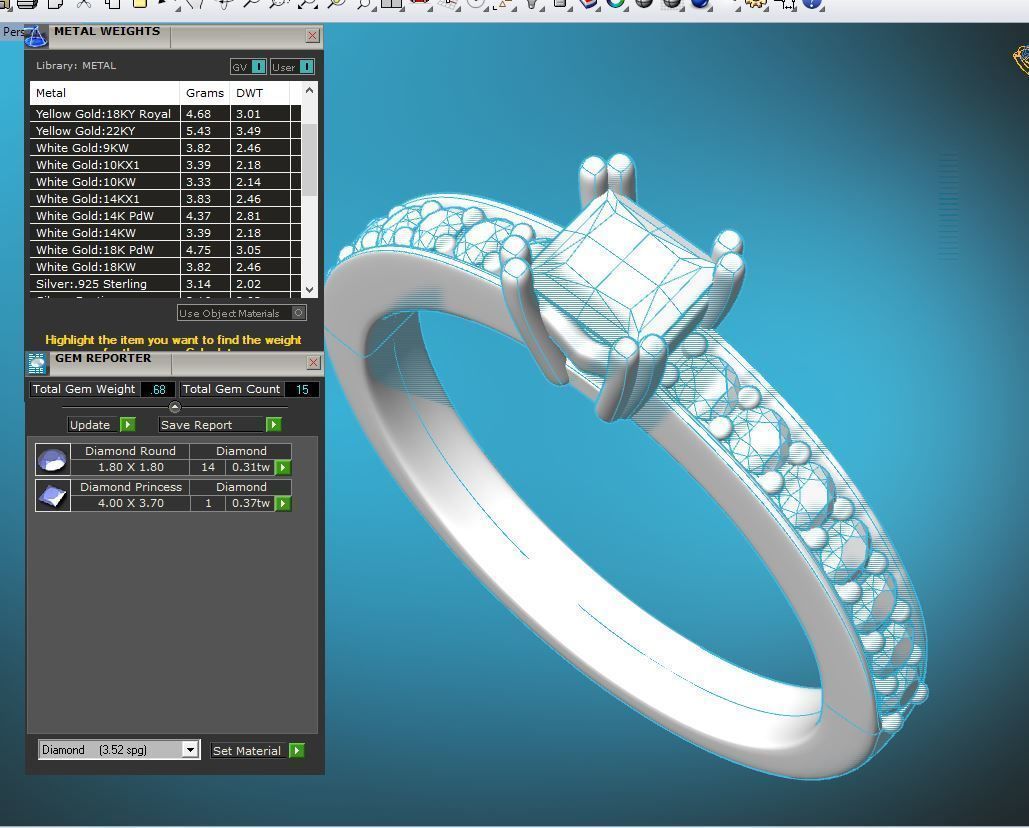Select the White Gold:18K PdW row
1029x828 pixels.
coord(165,250)
